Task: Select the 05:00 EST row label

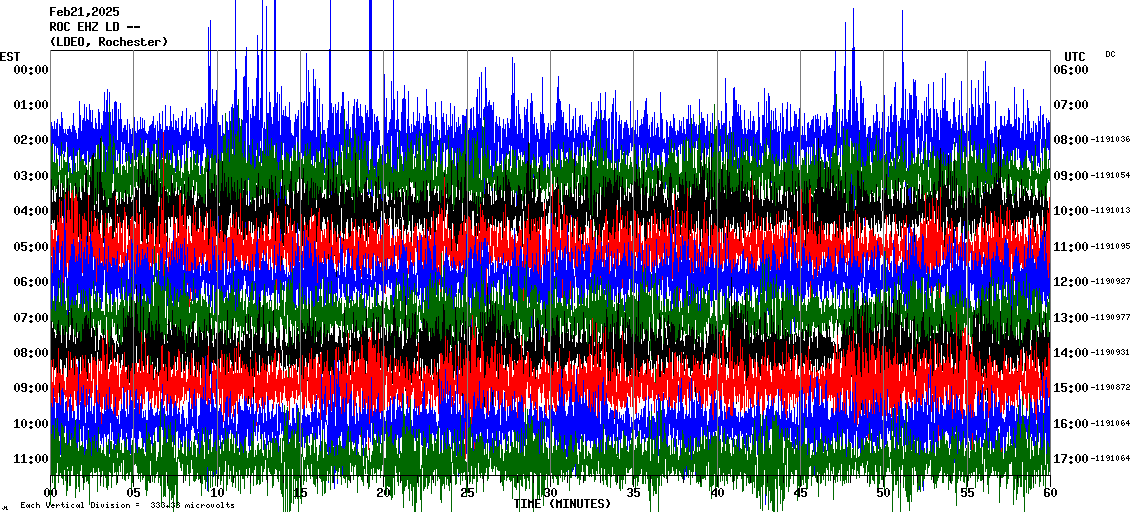Action: click(x=31, y=247)
